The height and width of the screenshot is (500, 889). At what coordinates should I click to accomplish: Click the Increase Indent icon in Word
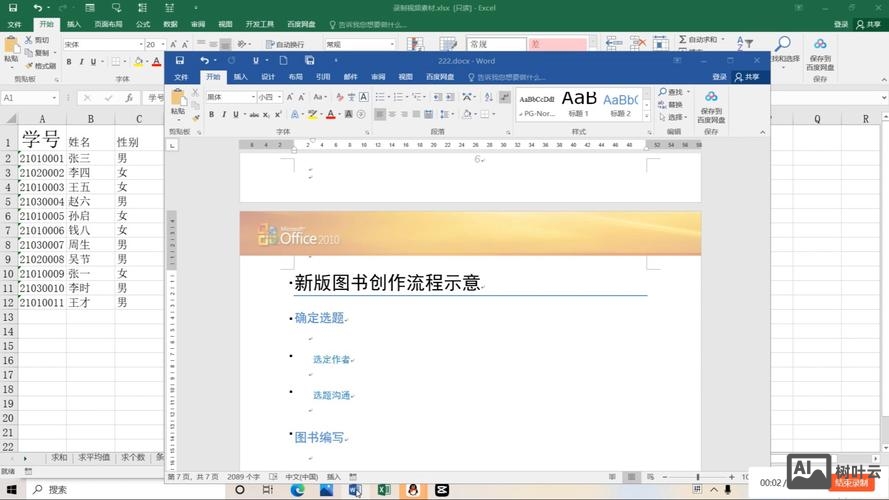[x=450, y=98]
